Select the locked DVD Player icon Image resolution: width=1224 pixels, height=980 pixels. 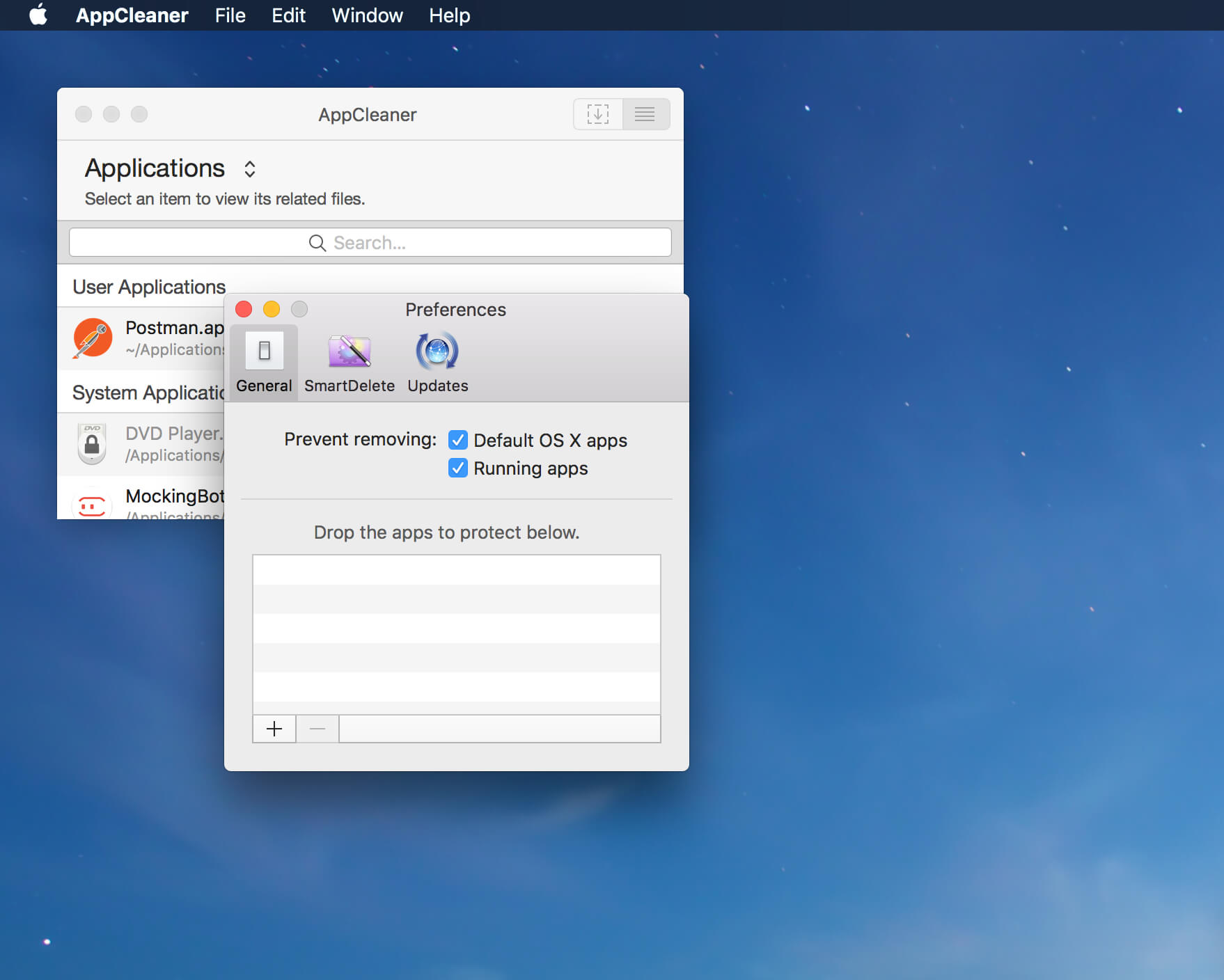[x=92, y=443]
